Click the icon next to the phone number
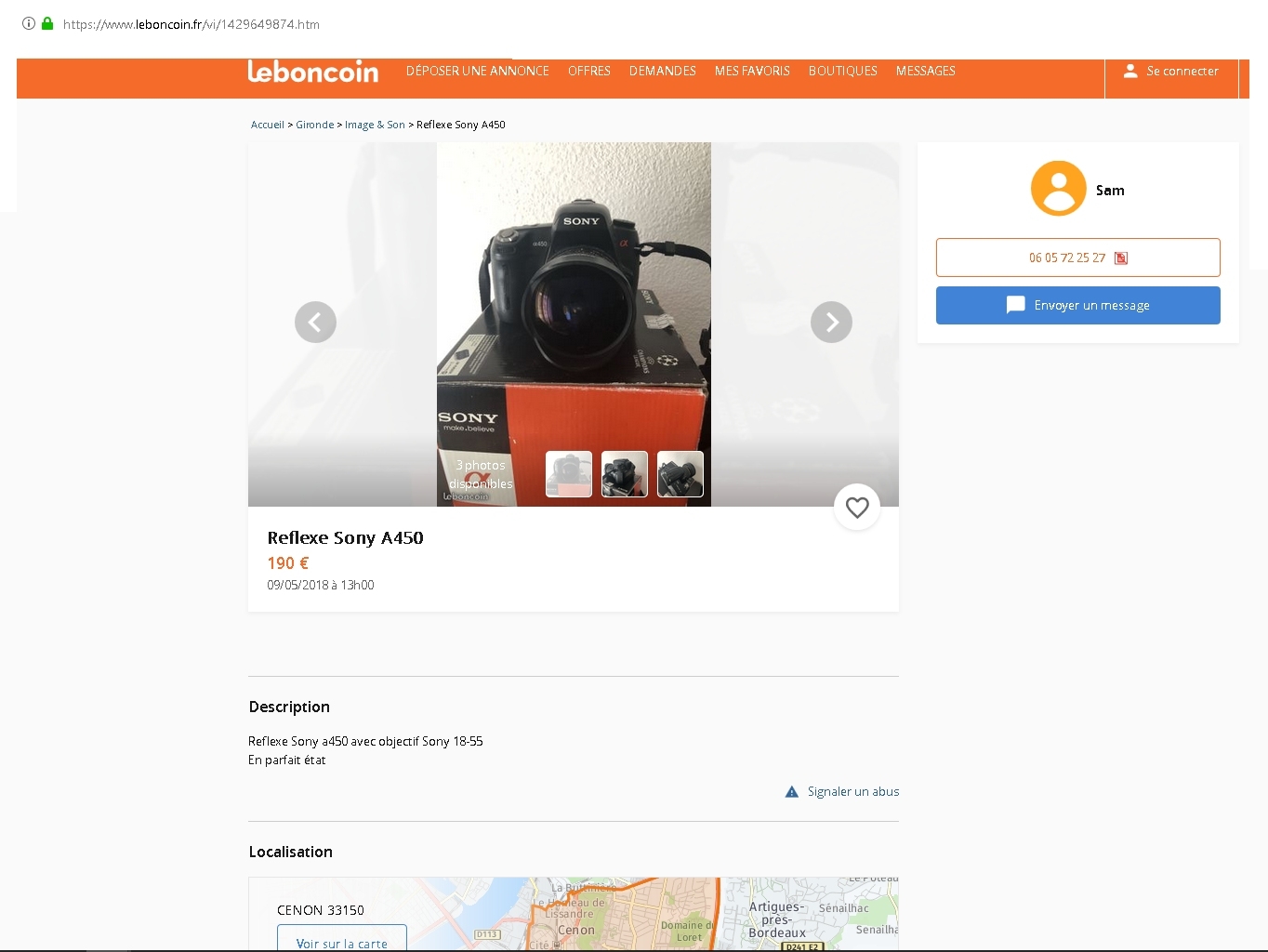The width and height of the screenshot is (1268, 952). click(1121, 258)
